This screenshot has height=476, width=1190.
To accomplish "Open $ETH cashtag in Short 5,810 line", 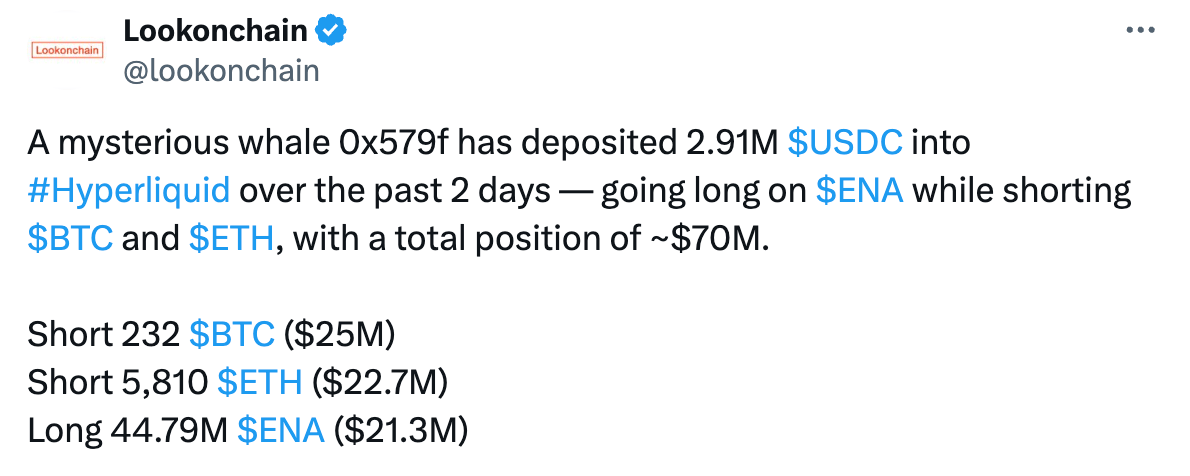I will click(260, 381).
